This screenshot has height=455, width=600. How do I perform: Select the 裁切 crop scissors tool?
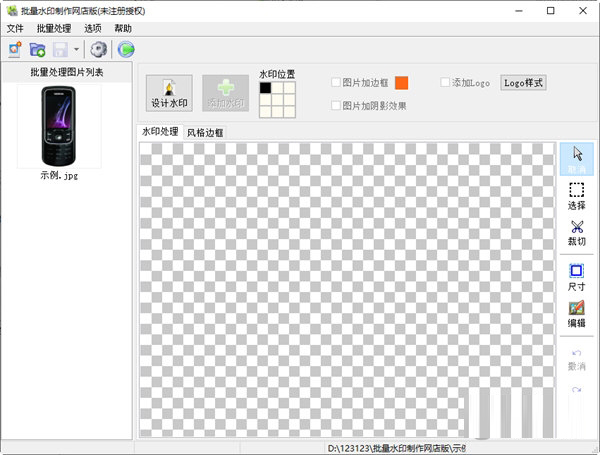576,232
